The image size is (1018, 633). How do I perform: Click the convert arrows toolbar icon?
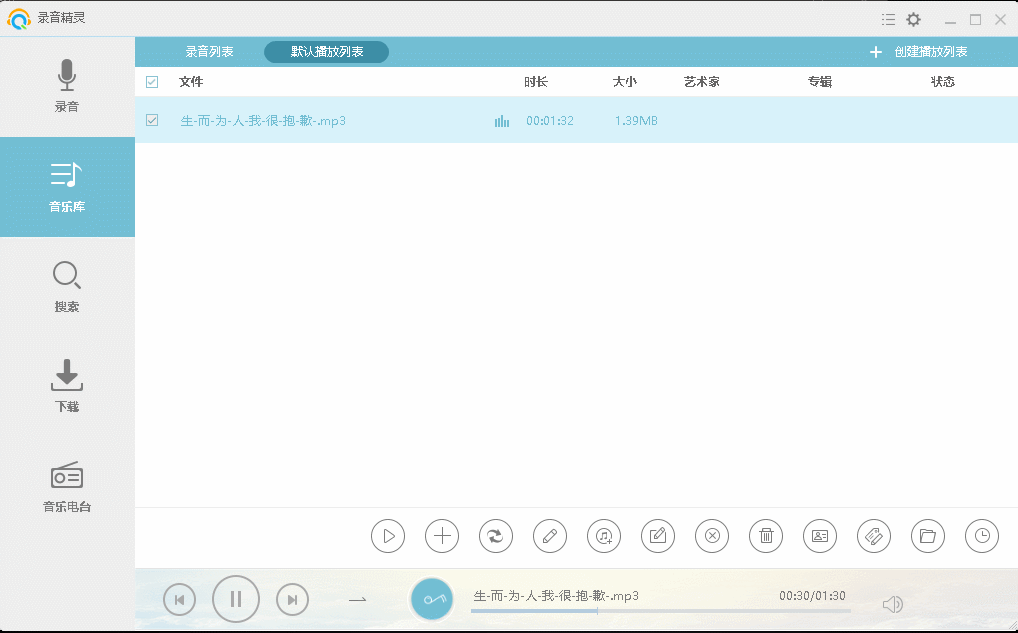(x=496, y=536)
